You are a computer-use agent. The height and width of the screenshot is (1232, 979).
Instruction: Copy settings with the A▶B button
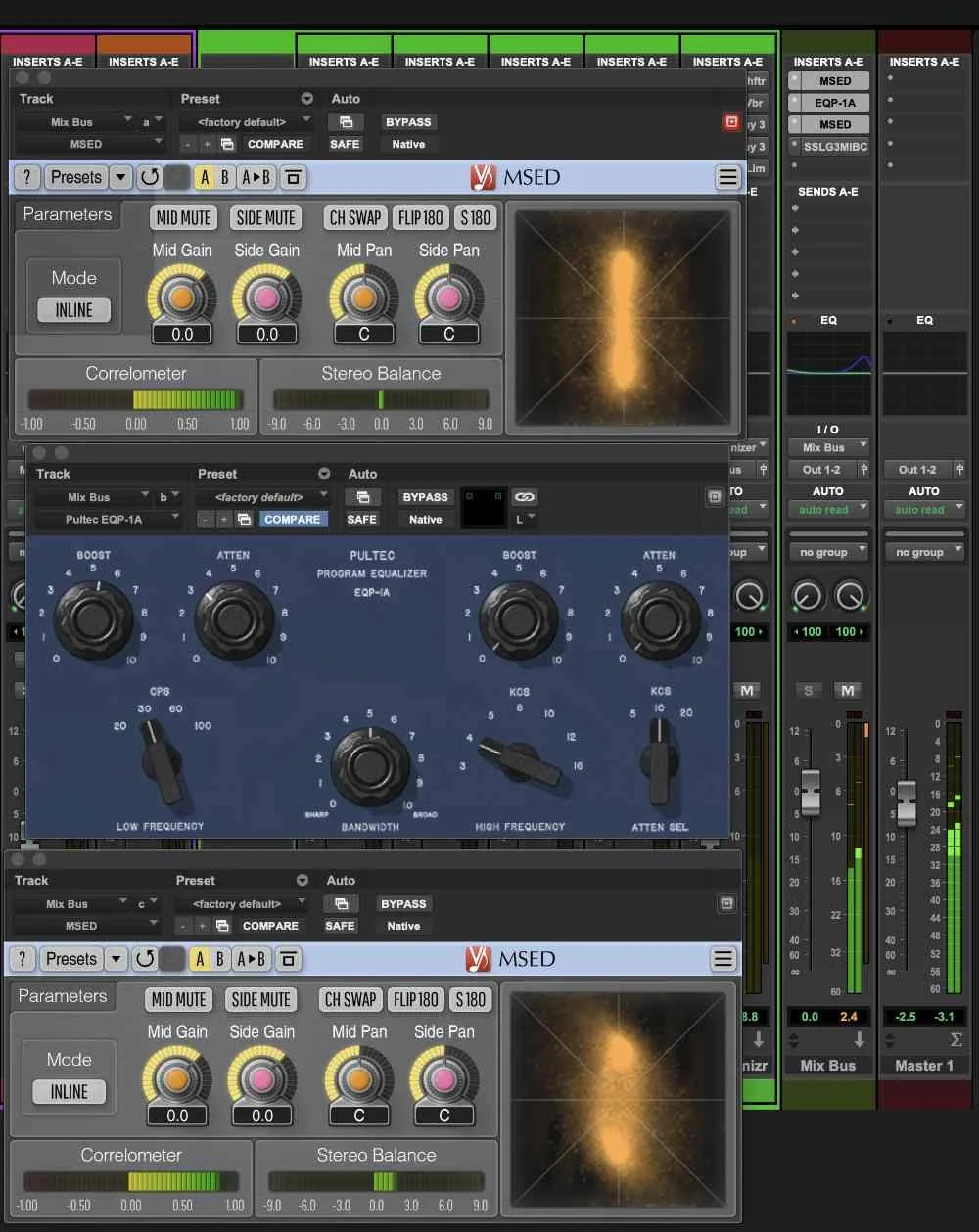click(256, 177)
